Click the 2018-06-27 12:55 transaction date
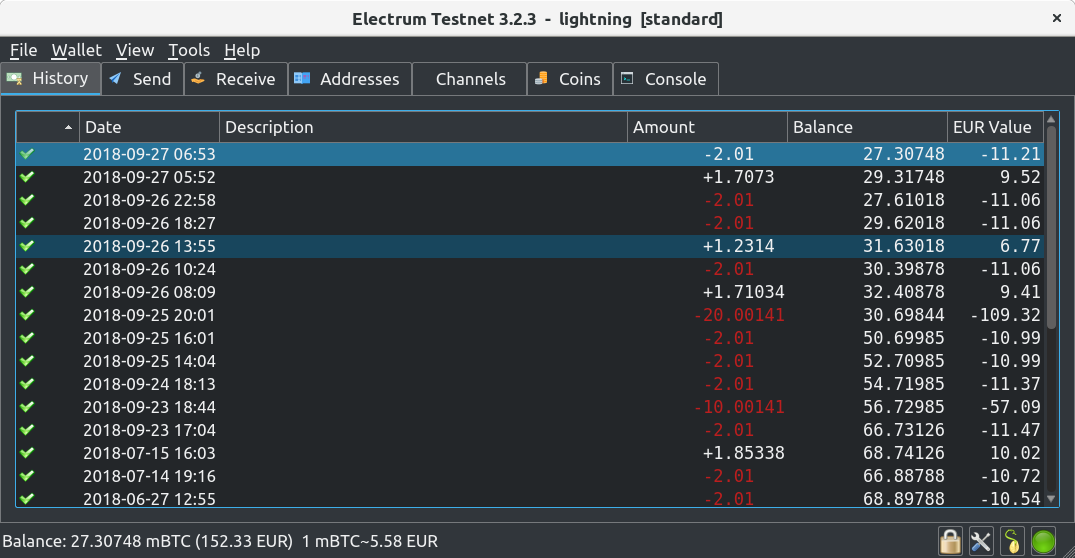The image size is (1075, 558). tap(149, 498)
